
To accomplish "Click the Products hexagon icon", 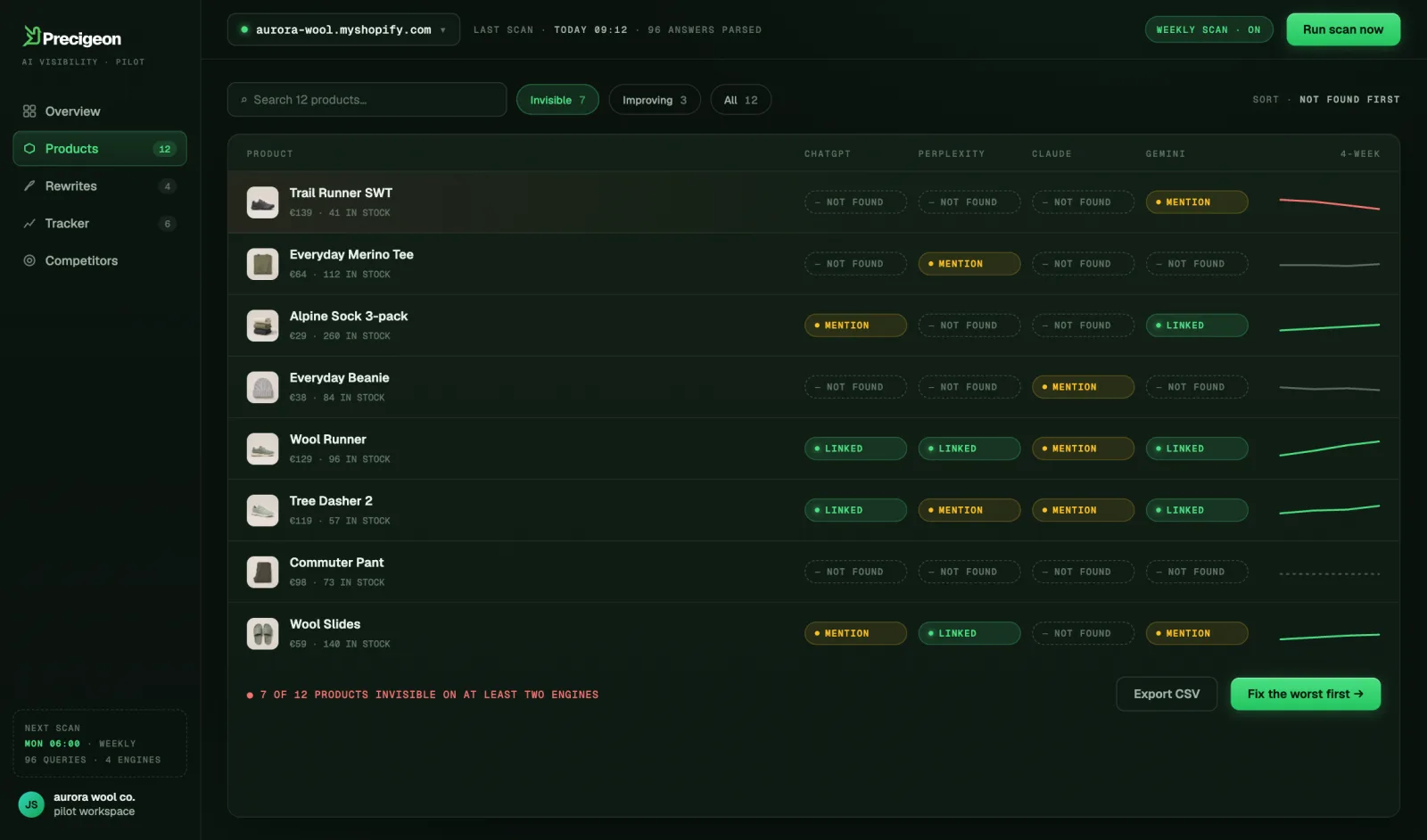I will point(29,149).
